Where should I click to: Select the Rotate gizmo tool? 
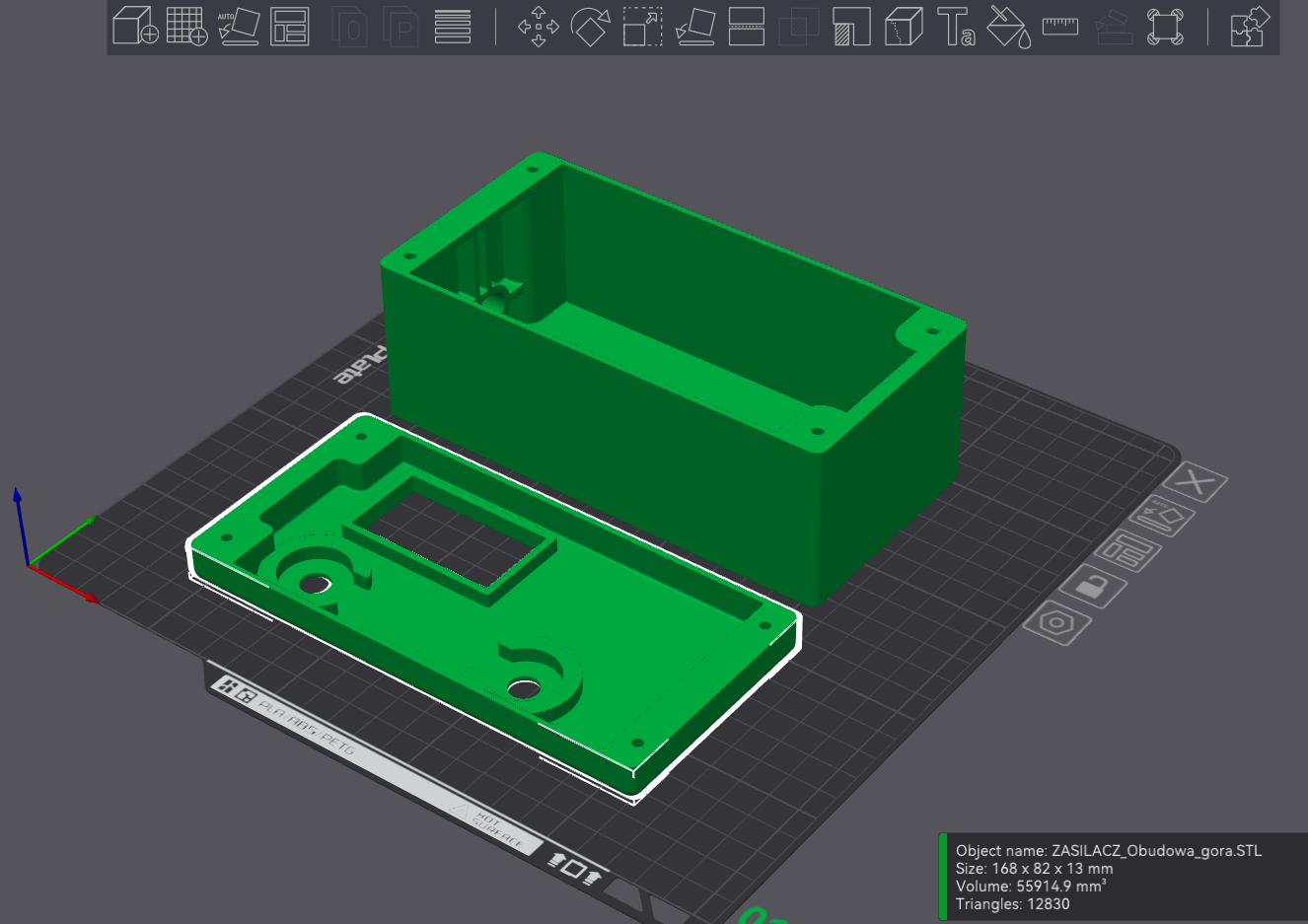point(590,27)
